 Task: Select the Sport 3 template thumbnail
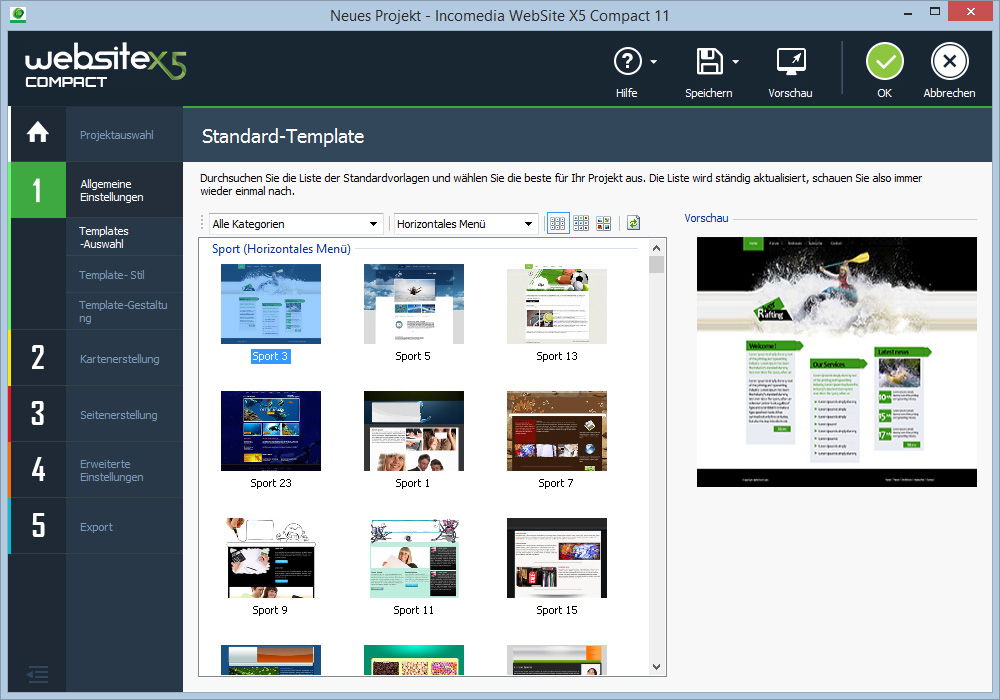coord(271,304)
